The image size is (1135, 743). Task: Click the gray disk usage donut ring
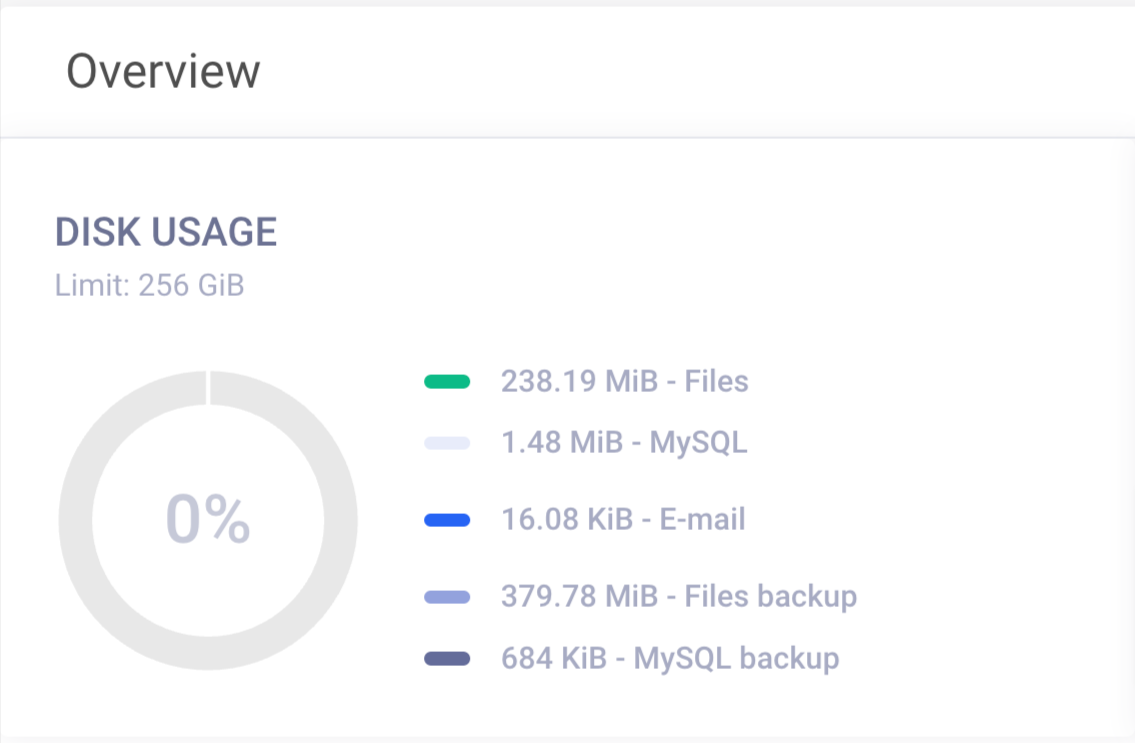76,520
